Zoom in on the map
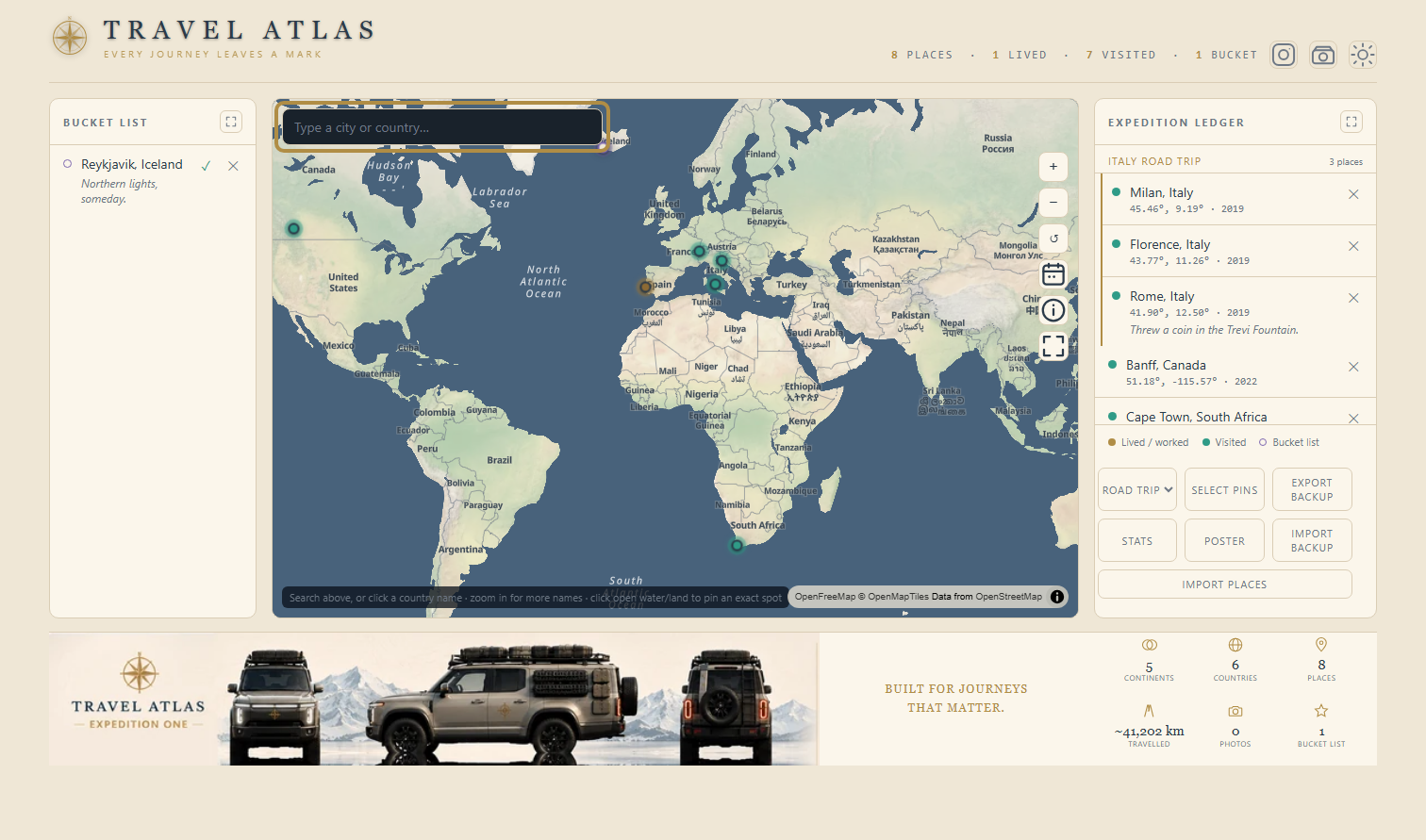1426x840 pixels. tap(1053, 167)
